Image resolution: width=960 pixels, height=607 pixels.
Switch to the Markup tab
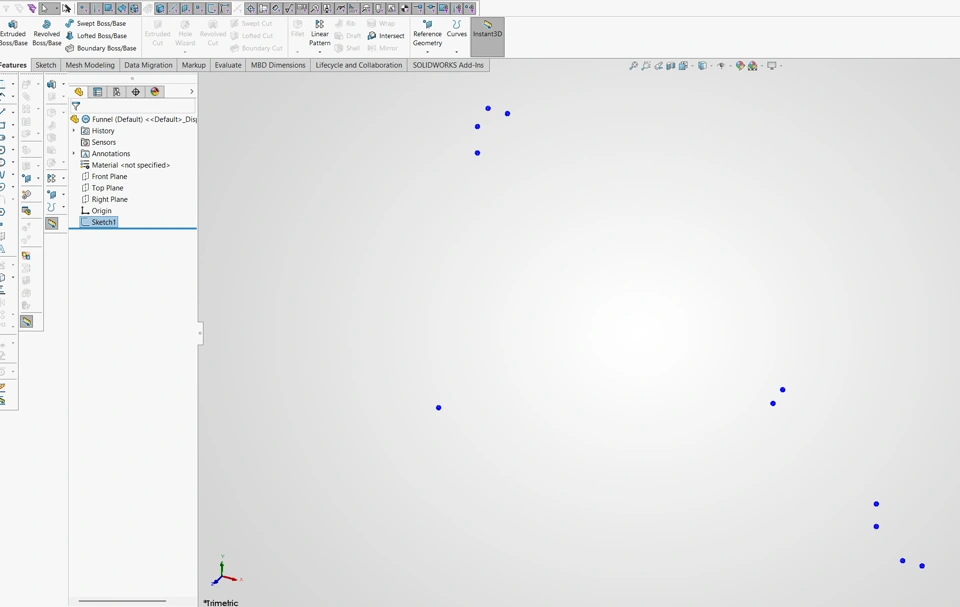click(193, 65)
